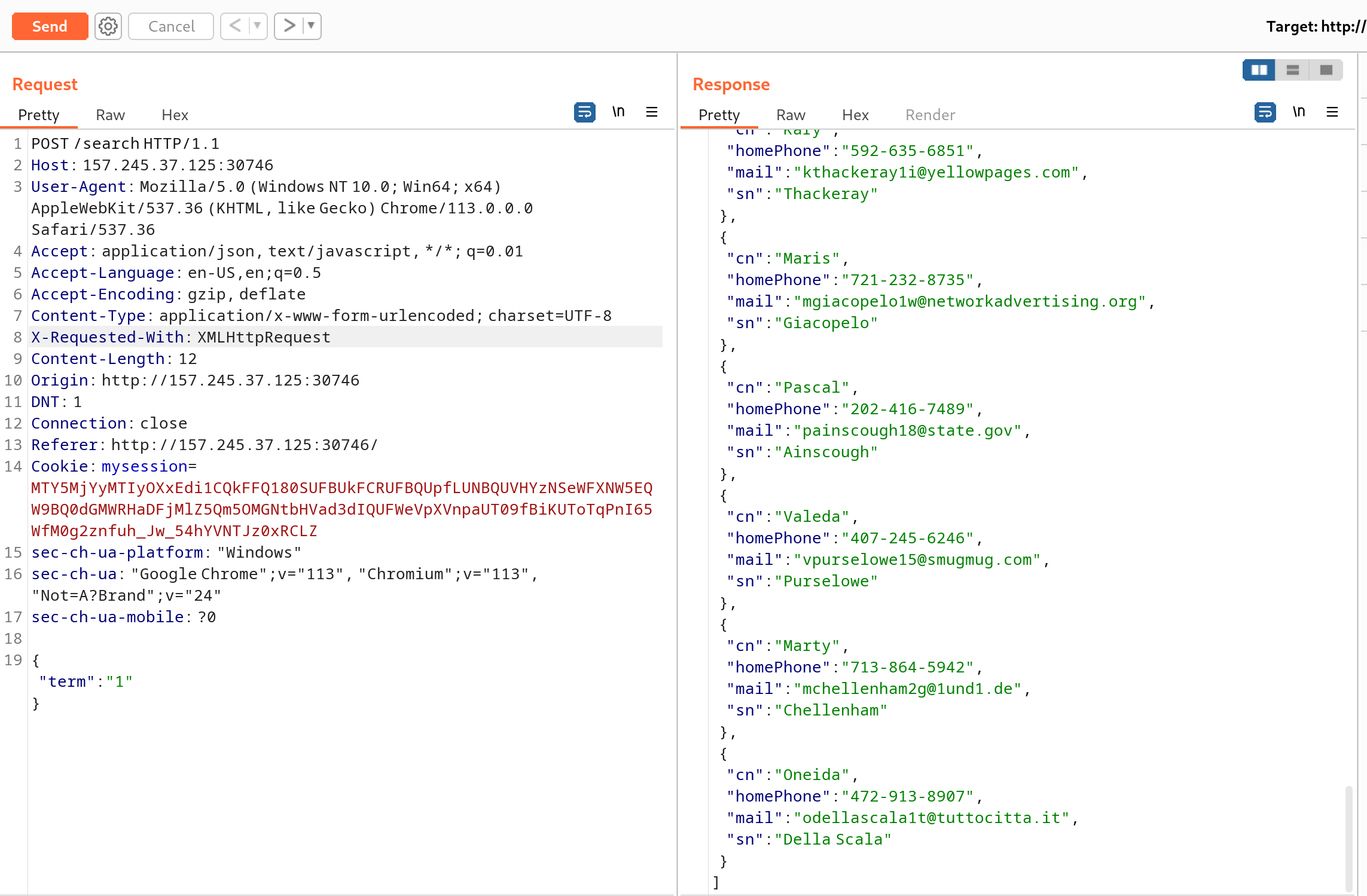
Task: Click the "sn":"Ainscough" response line
Action: (x=802, y=452)
